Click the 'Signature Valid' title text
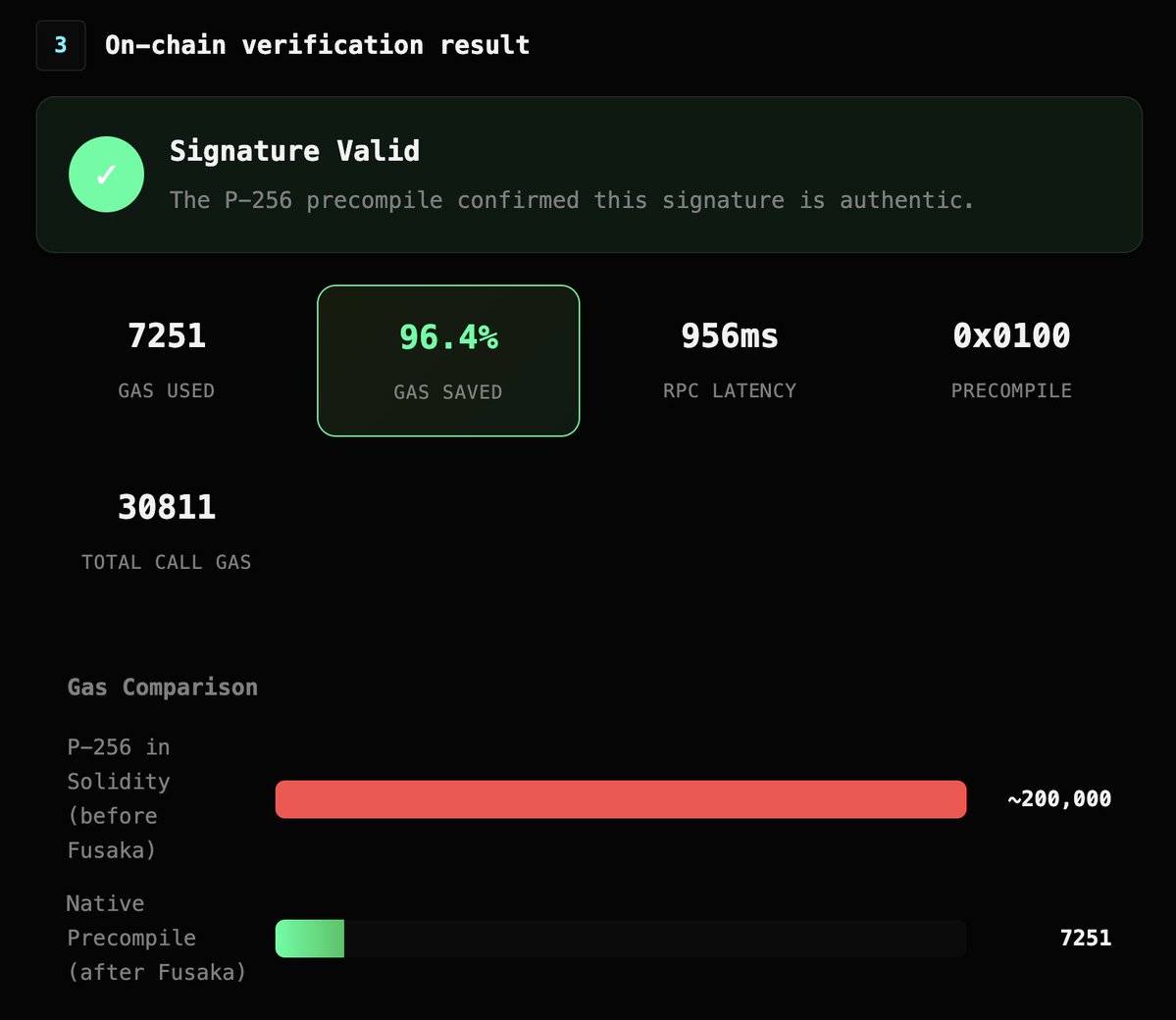 point(295,151)
